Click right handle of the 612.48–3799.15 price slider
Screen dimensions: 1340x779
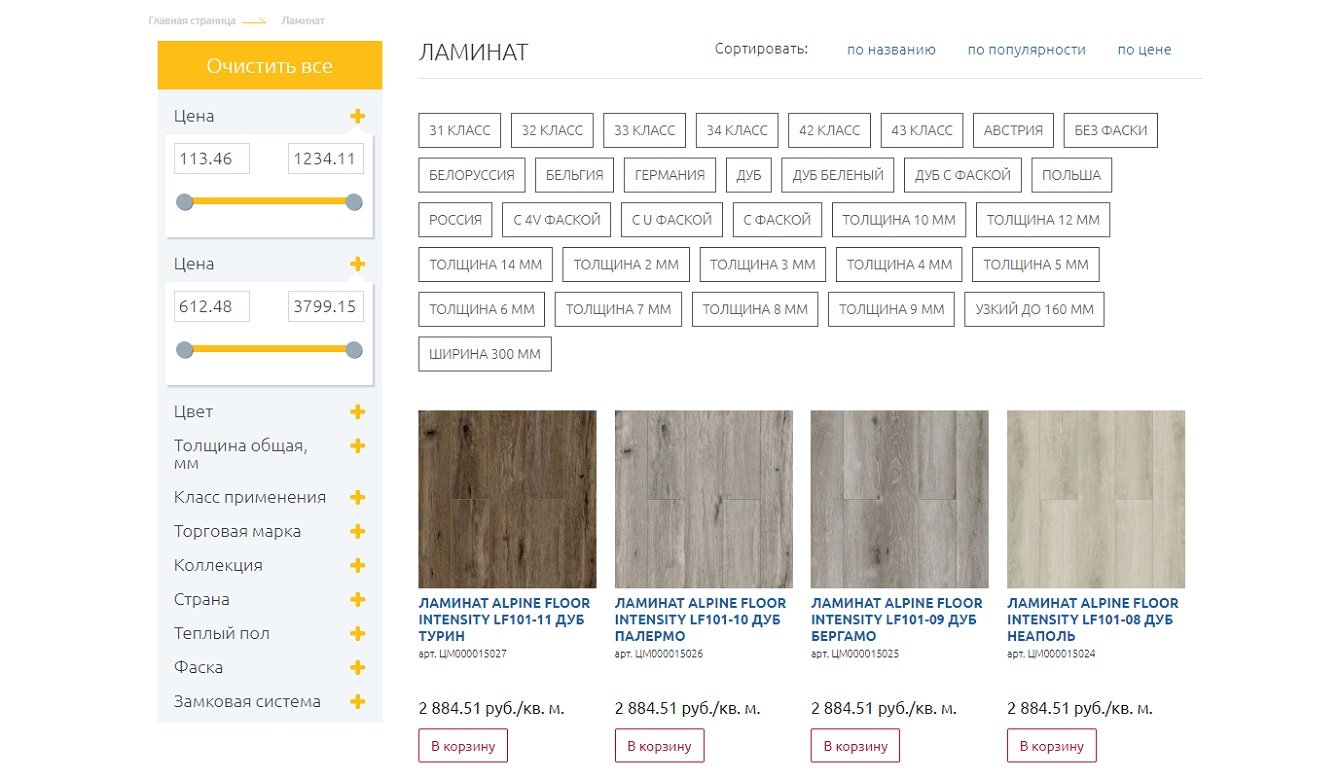coord(353,350)
